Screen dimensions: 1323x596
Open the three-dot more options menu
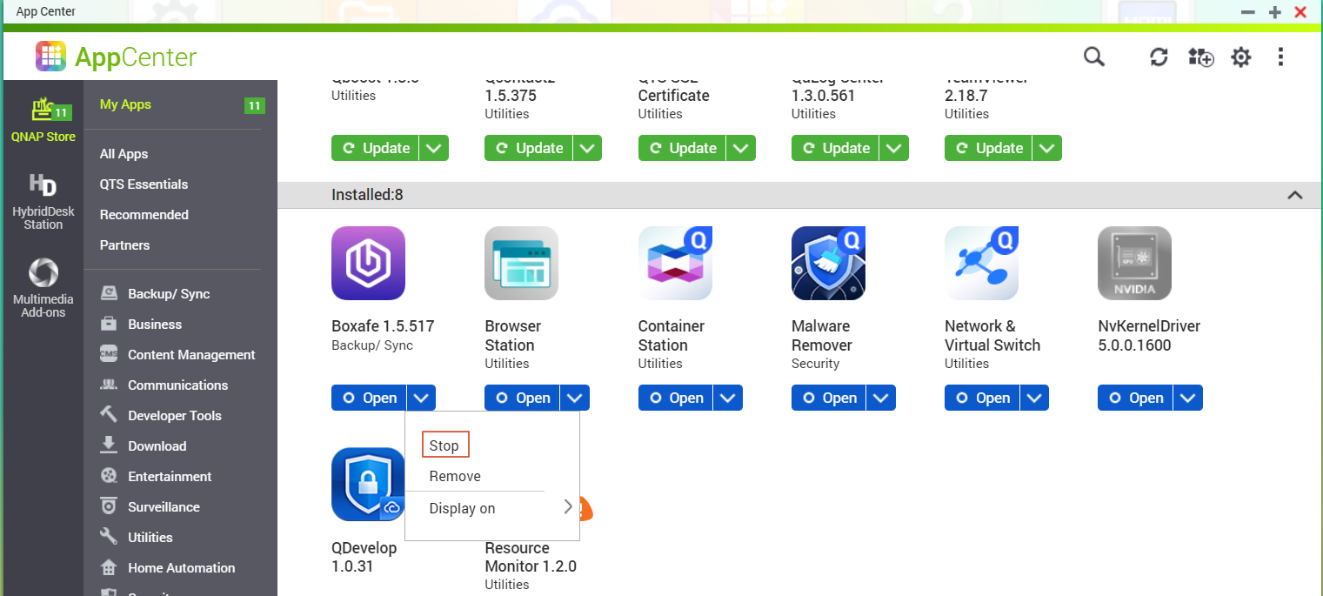[x=1280, y=57]
